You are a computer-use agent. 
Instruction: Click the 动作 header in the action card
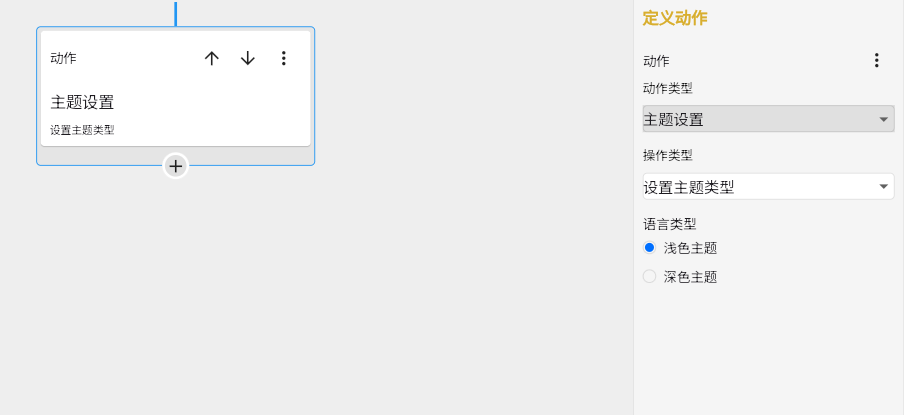[63, 59]
